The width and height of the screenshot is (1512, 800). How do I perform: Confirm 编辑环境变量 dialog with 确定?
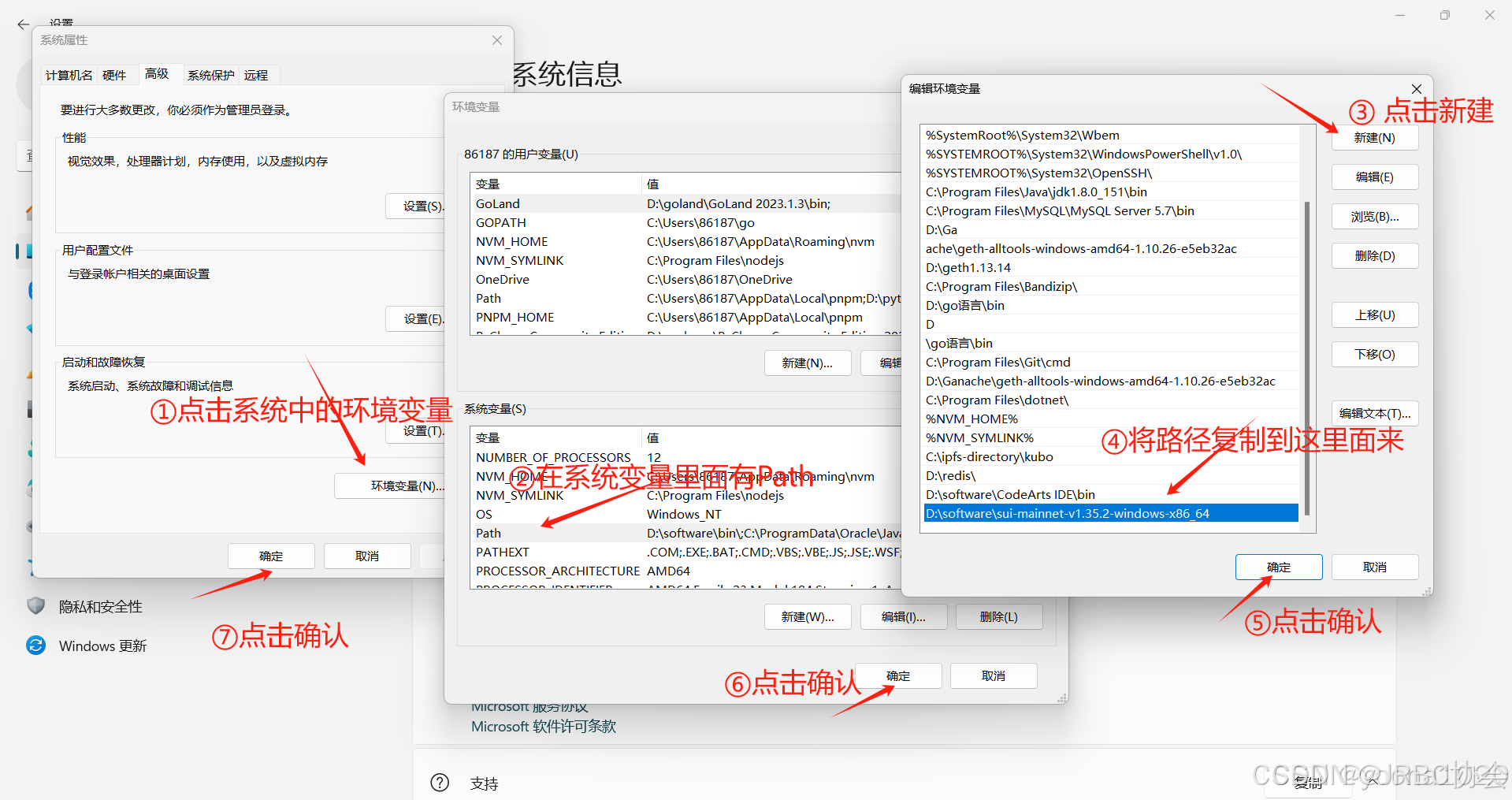tap(1278, 567)
